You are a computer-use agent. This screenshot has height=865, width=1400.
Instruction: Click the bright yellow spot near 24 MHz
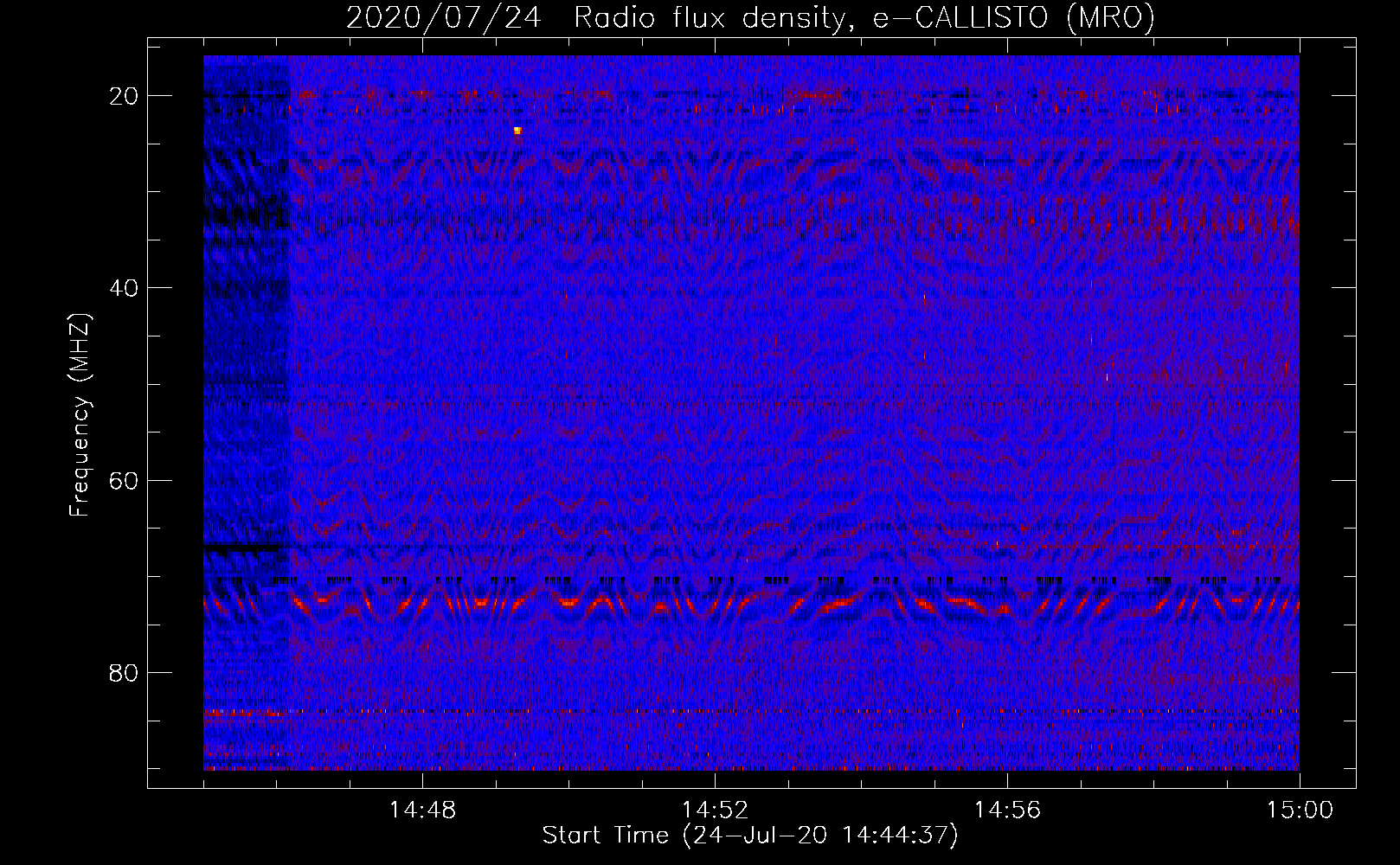[517, 131]
